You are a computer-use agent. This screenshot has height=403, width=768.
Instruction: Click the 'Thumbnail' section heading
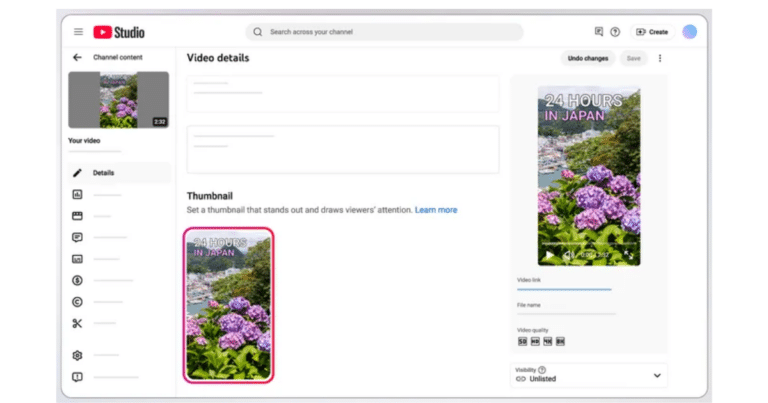coord(210,196)
